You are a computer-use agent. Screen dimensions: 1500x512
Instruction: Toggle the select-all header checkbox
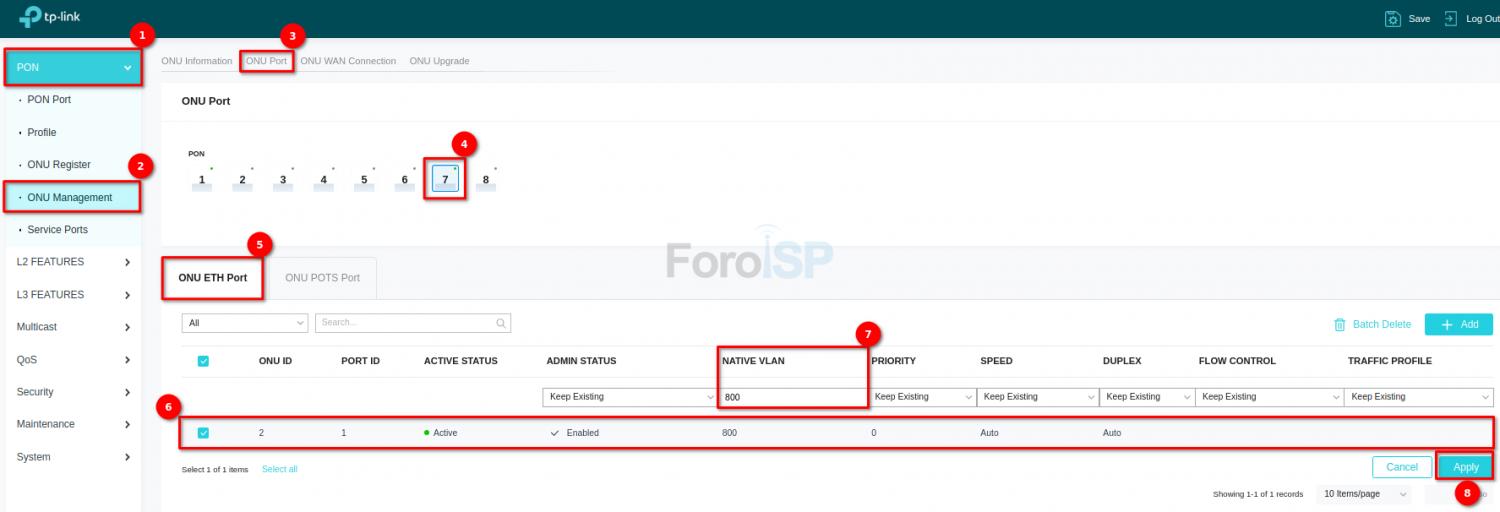204,361
